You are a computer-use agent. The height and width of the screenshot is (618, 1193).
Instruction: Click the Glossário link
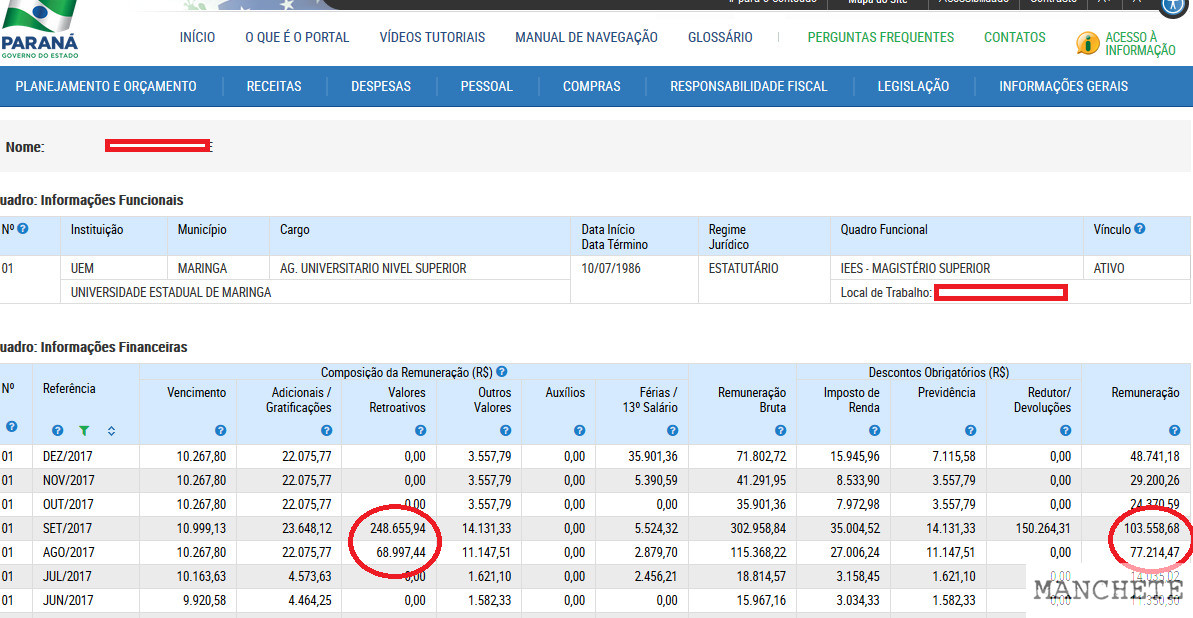(720, 38)
